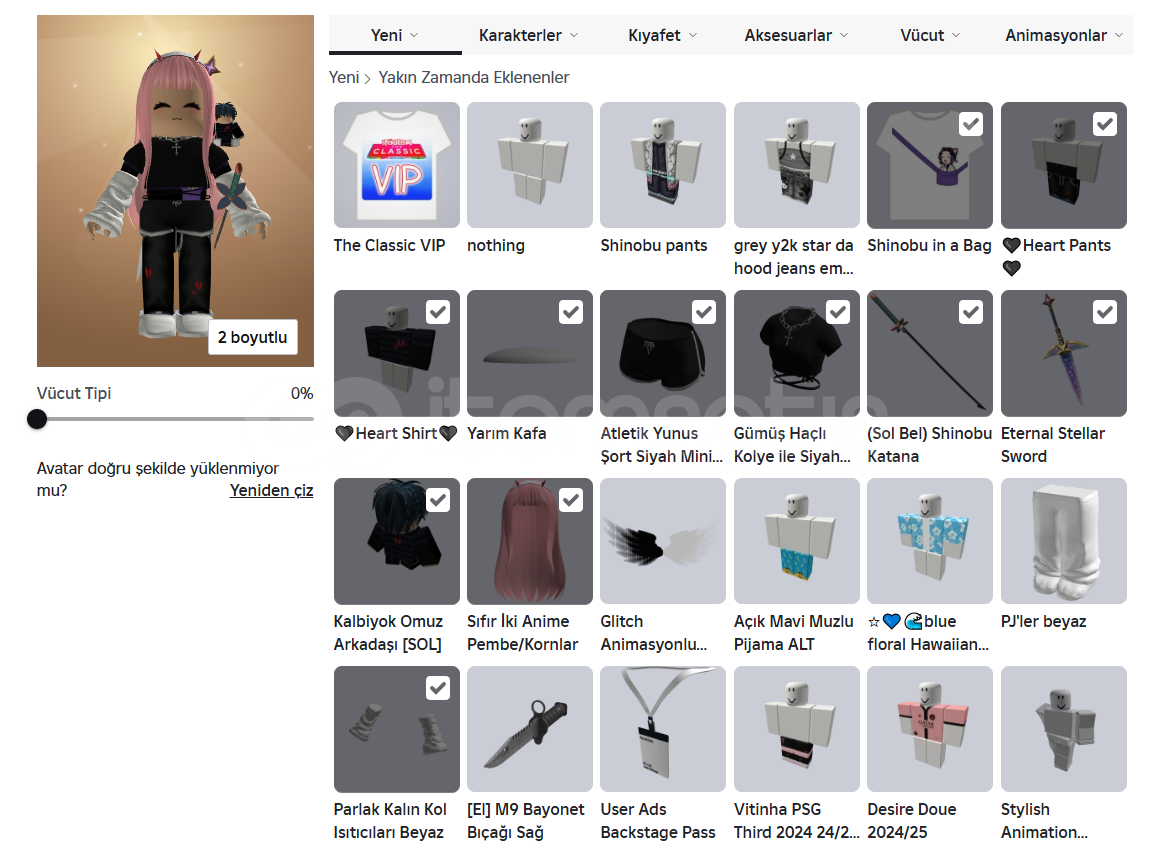Click the Yeniden çiz redraw link
This screenshot has height=848, width=1160.
(x=272, y=491)
